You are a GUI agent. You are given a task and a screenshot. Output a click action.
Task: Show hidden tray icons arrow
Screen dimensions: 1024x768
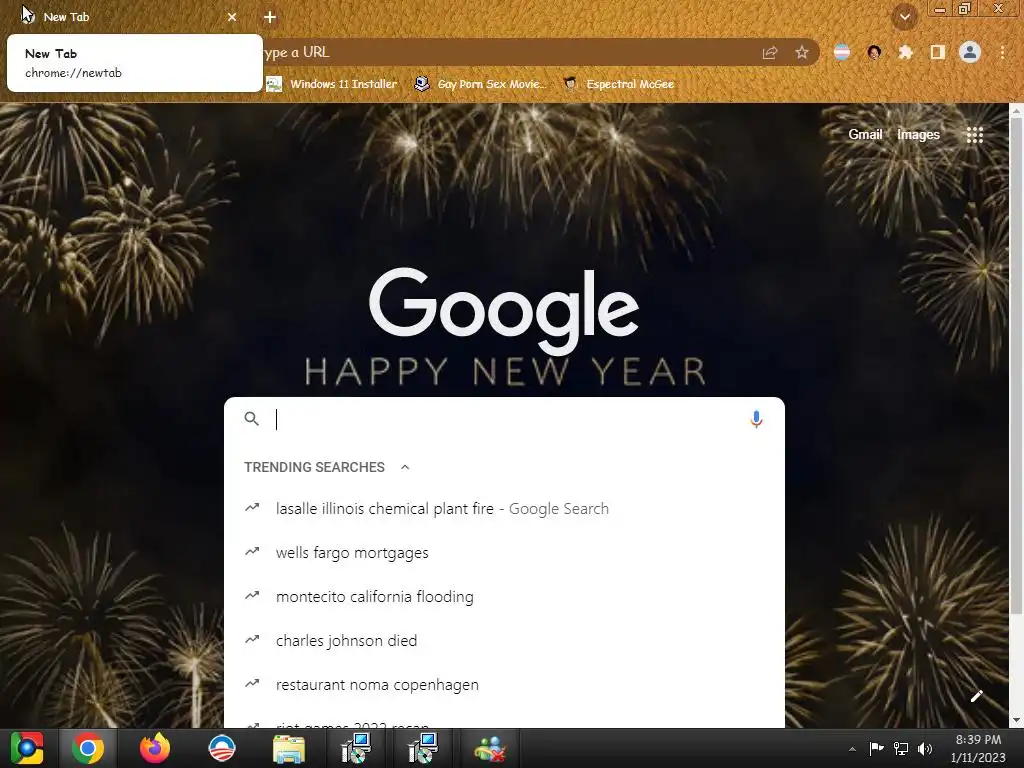852,749
